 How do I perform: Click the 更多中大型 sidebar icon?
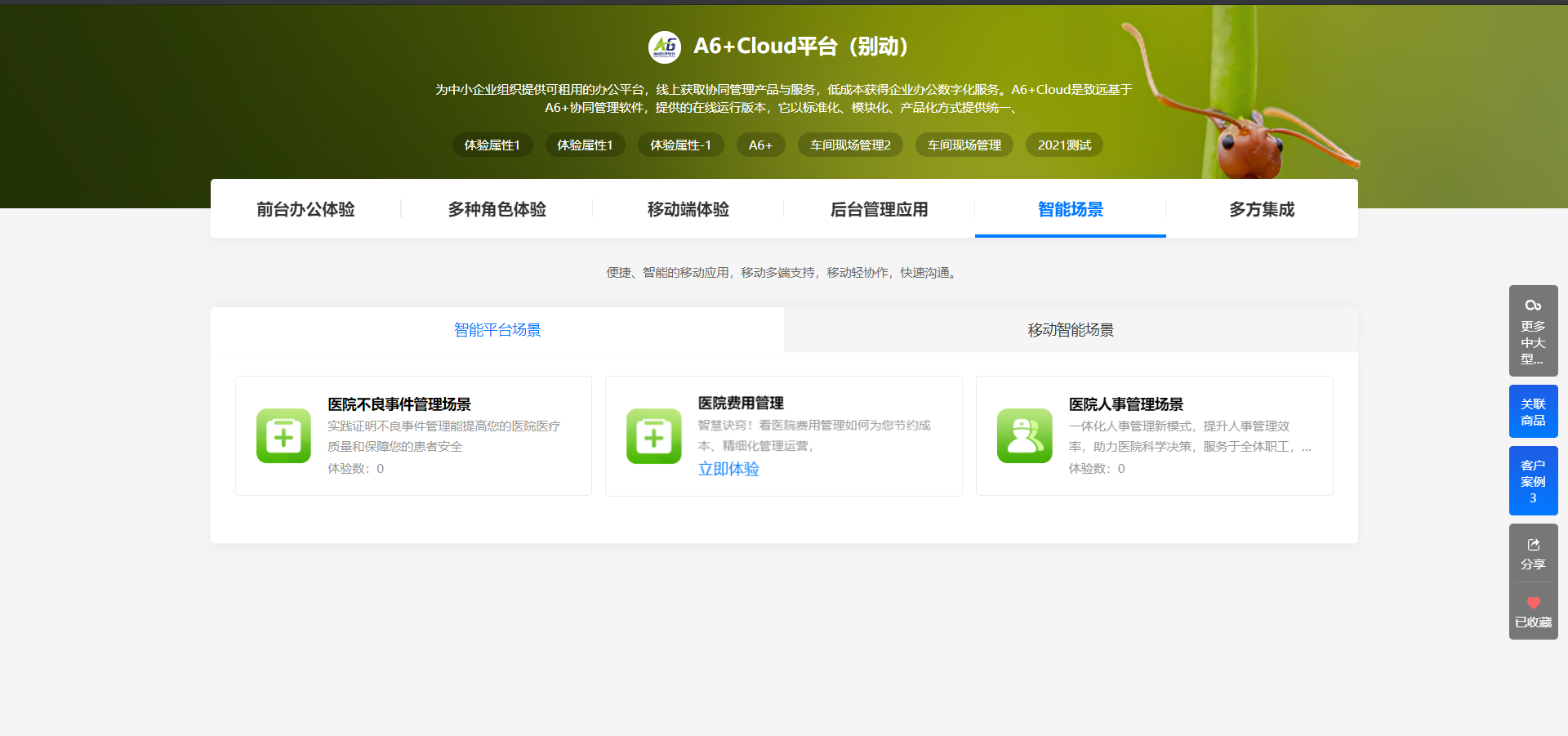1533,305
